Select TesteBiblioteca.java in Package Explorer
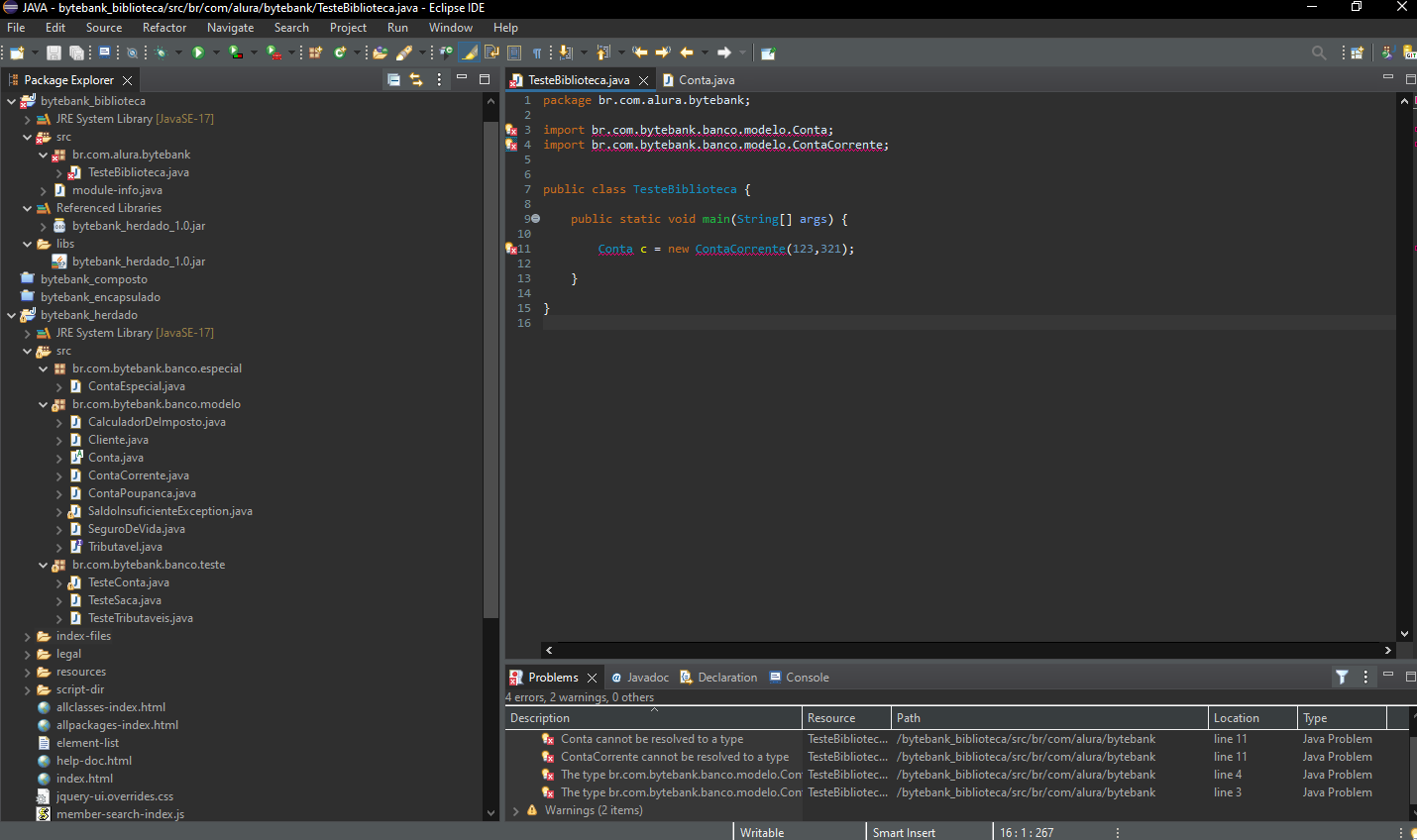This screenshot has width=1417, height=840. click(x=138, y=172)
